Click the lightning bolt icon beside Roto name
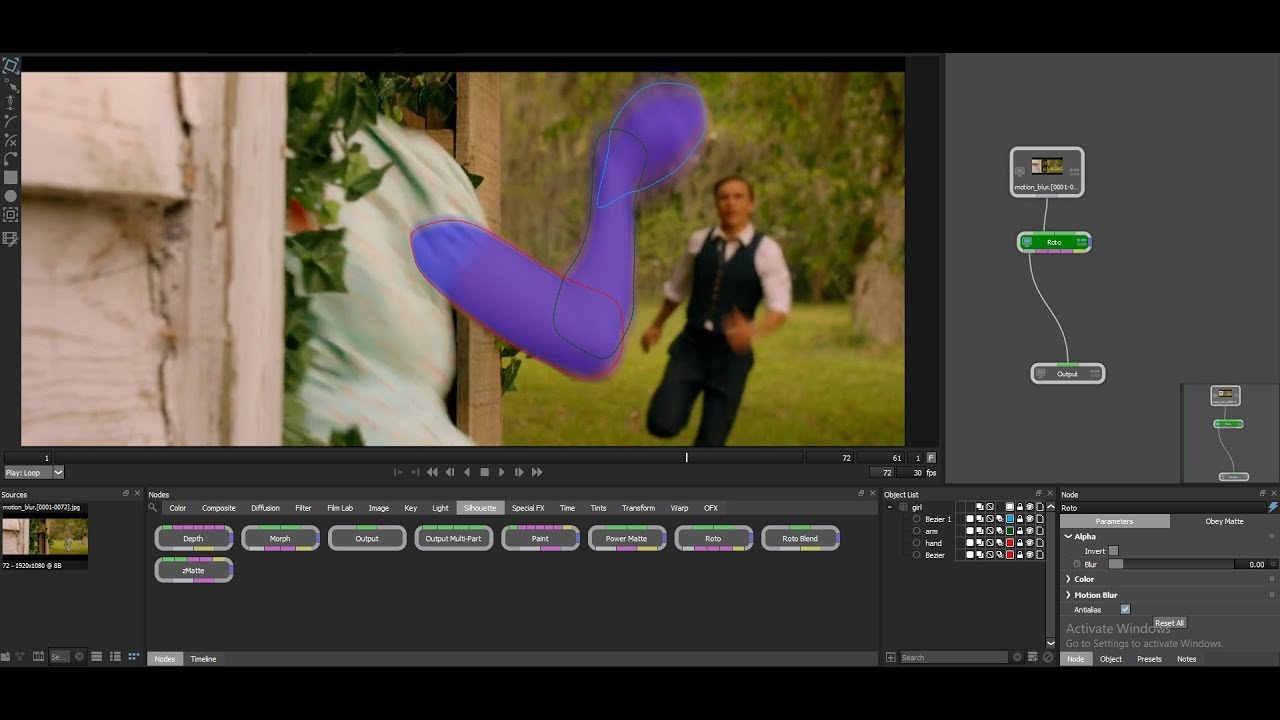The height and width of the screenshot is (720, 1280). (1273, 508)
